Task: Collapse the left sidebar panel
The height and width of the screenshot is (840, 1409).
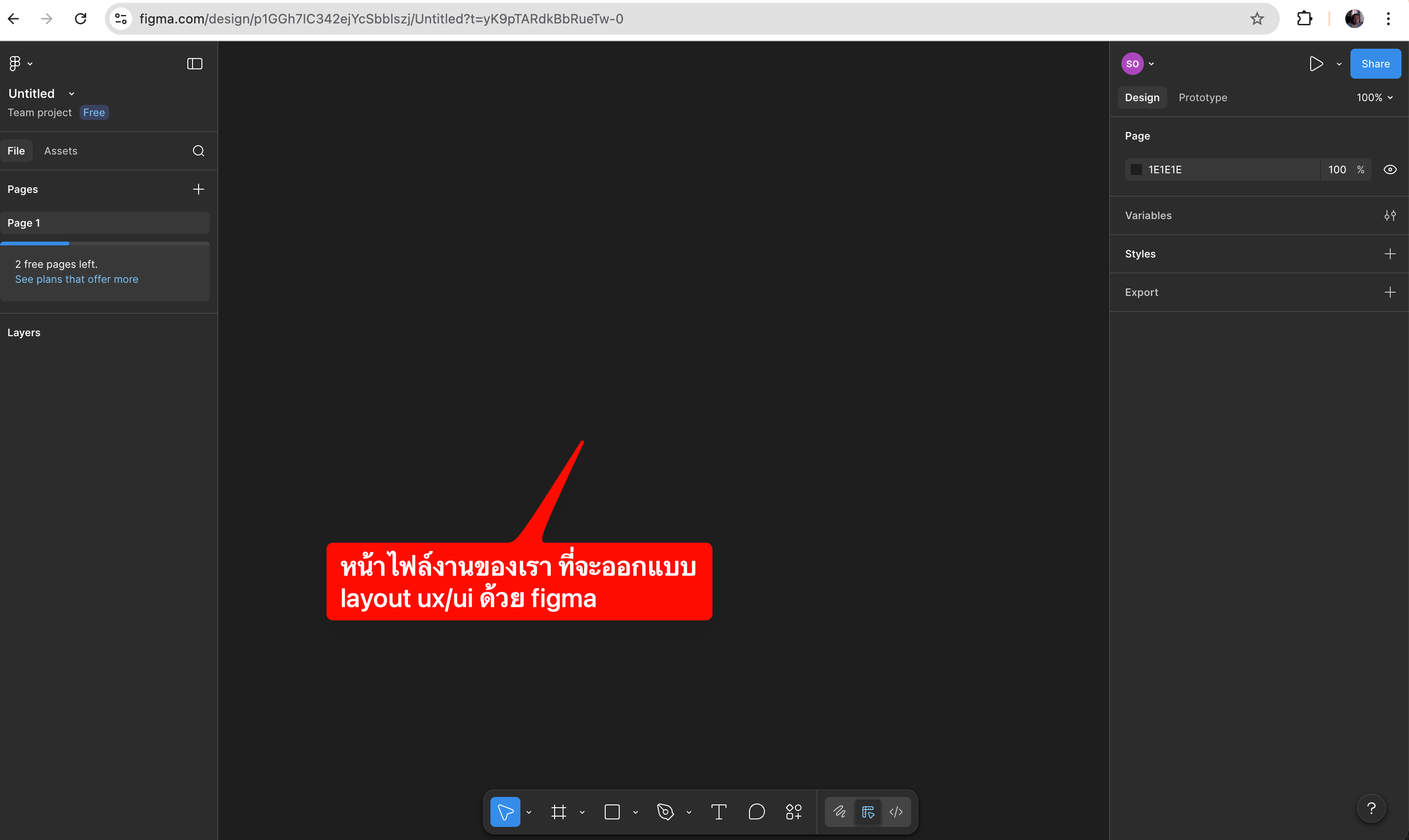Action: 194,63
